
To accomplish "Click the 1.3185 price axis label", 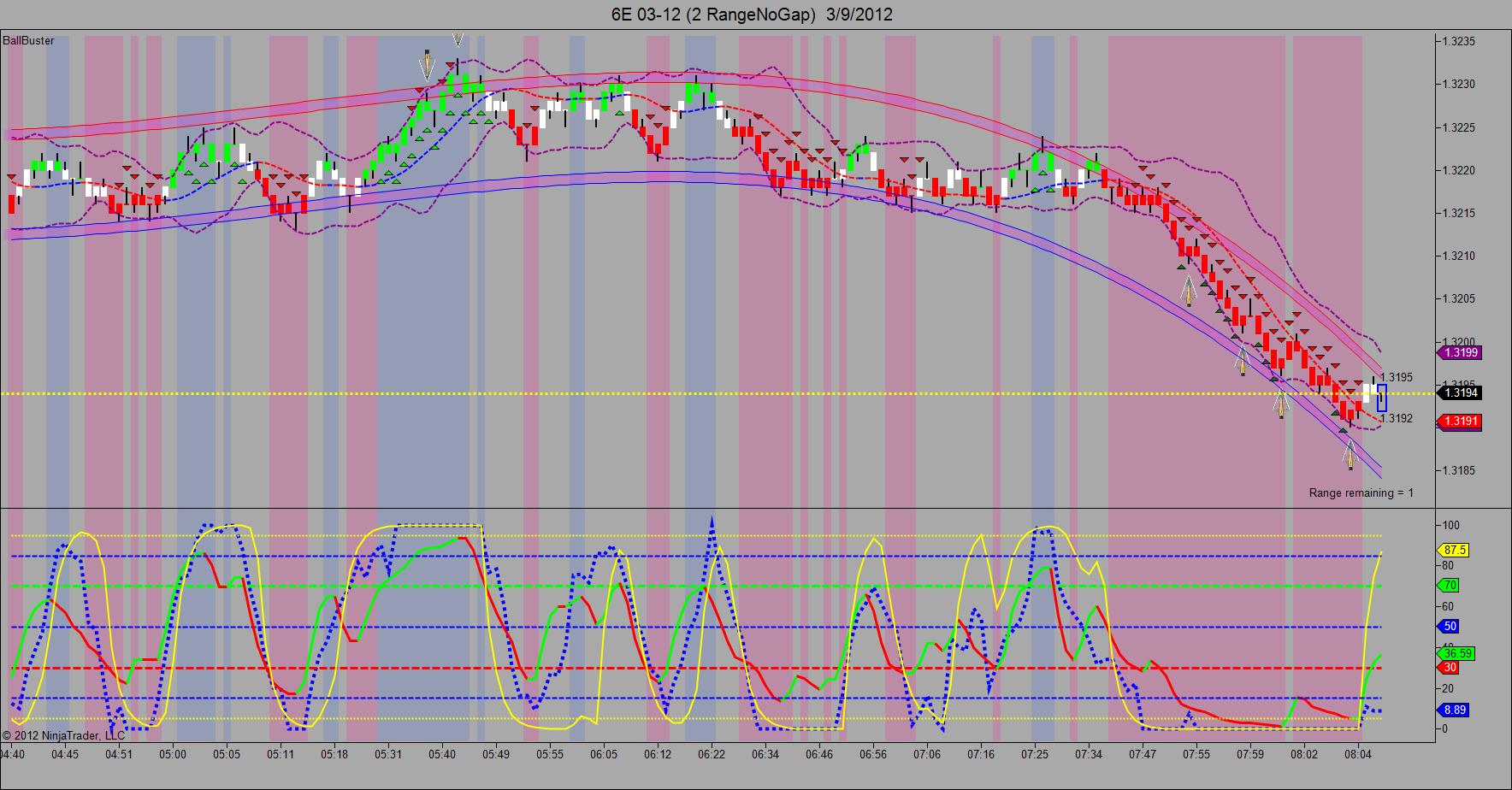I will click(x=1460, y=470).
